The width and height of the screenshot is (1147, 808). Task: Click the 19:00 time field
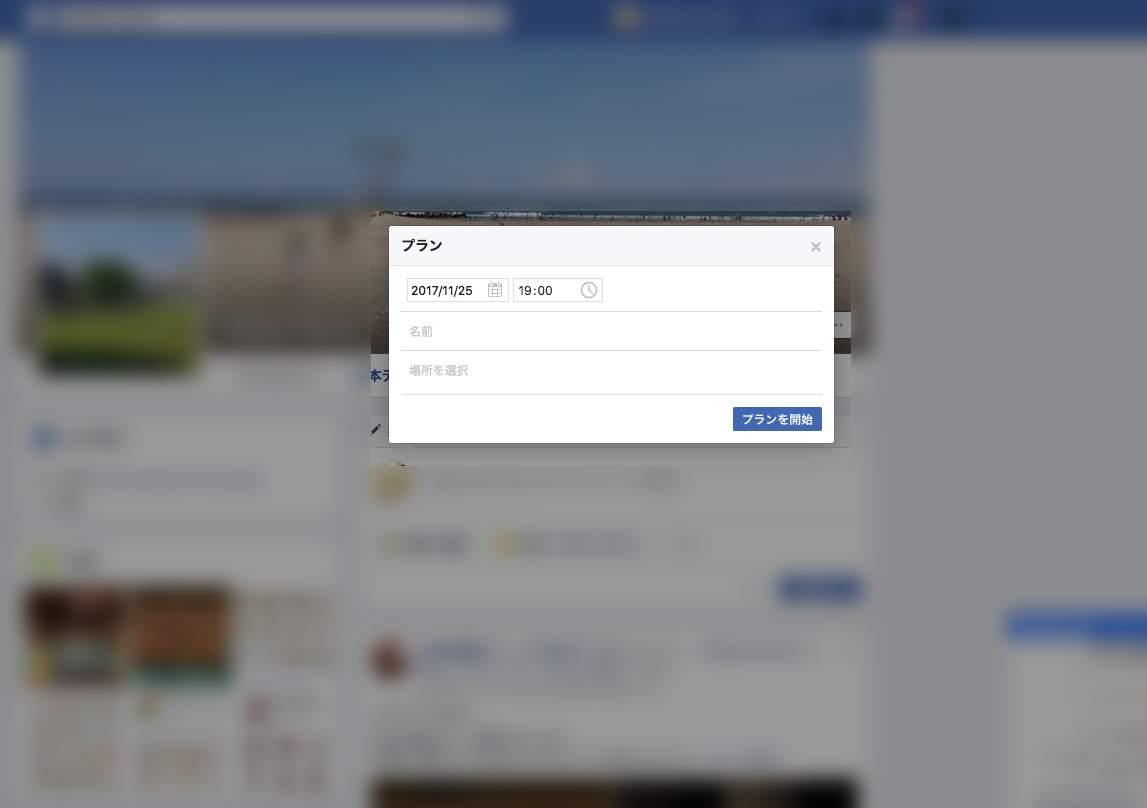pyautogui.click(x=557, y=290)
